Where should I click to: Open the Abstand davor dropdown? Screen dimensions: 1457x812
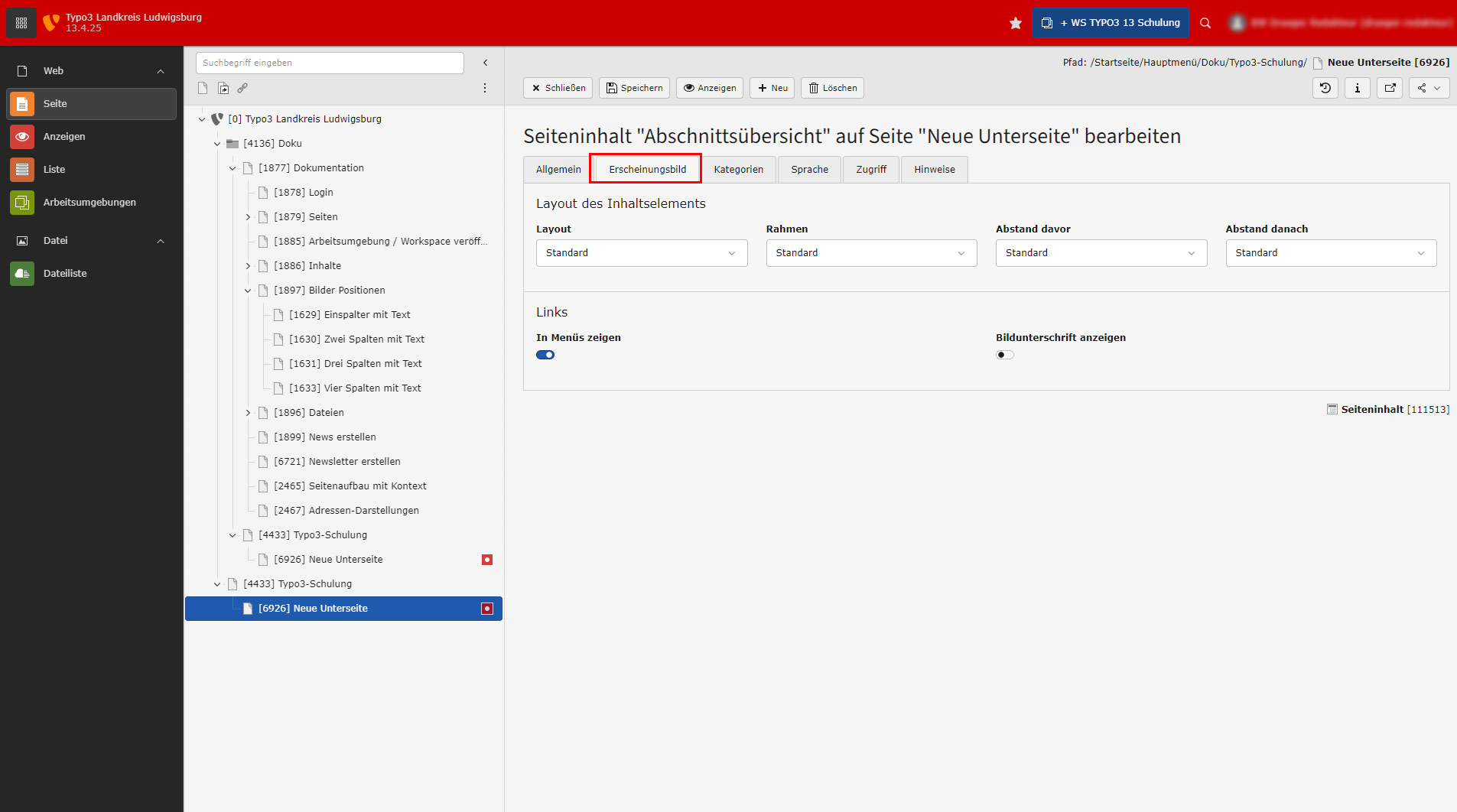point(1101,253)
